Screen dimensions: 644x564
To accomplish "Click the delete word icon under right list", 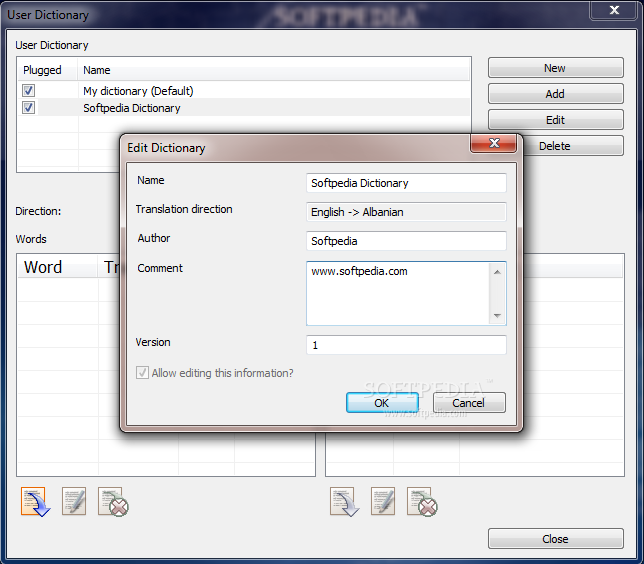I will point(422,502).
